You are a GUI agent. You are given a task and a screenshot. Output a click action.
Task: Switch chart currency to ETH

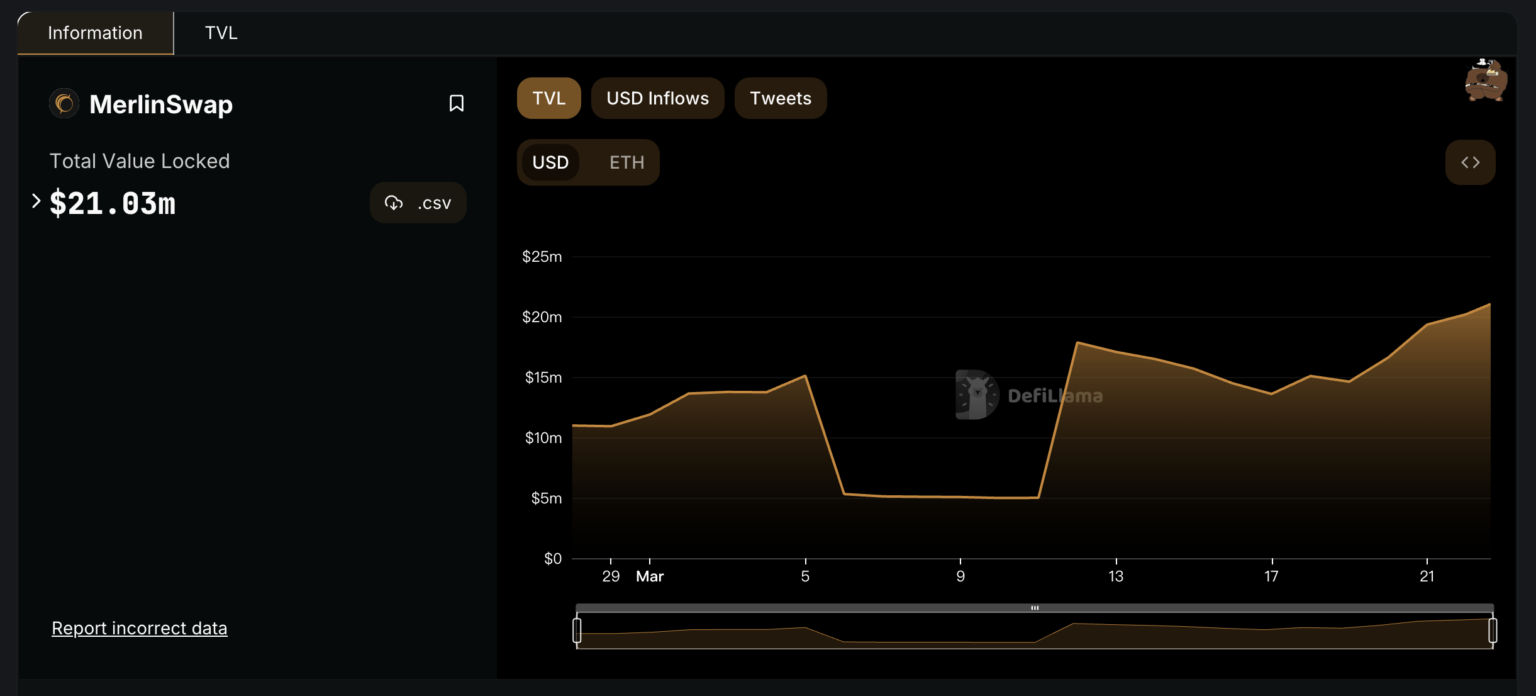click(x=626, y=162)
